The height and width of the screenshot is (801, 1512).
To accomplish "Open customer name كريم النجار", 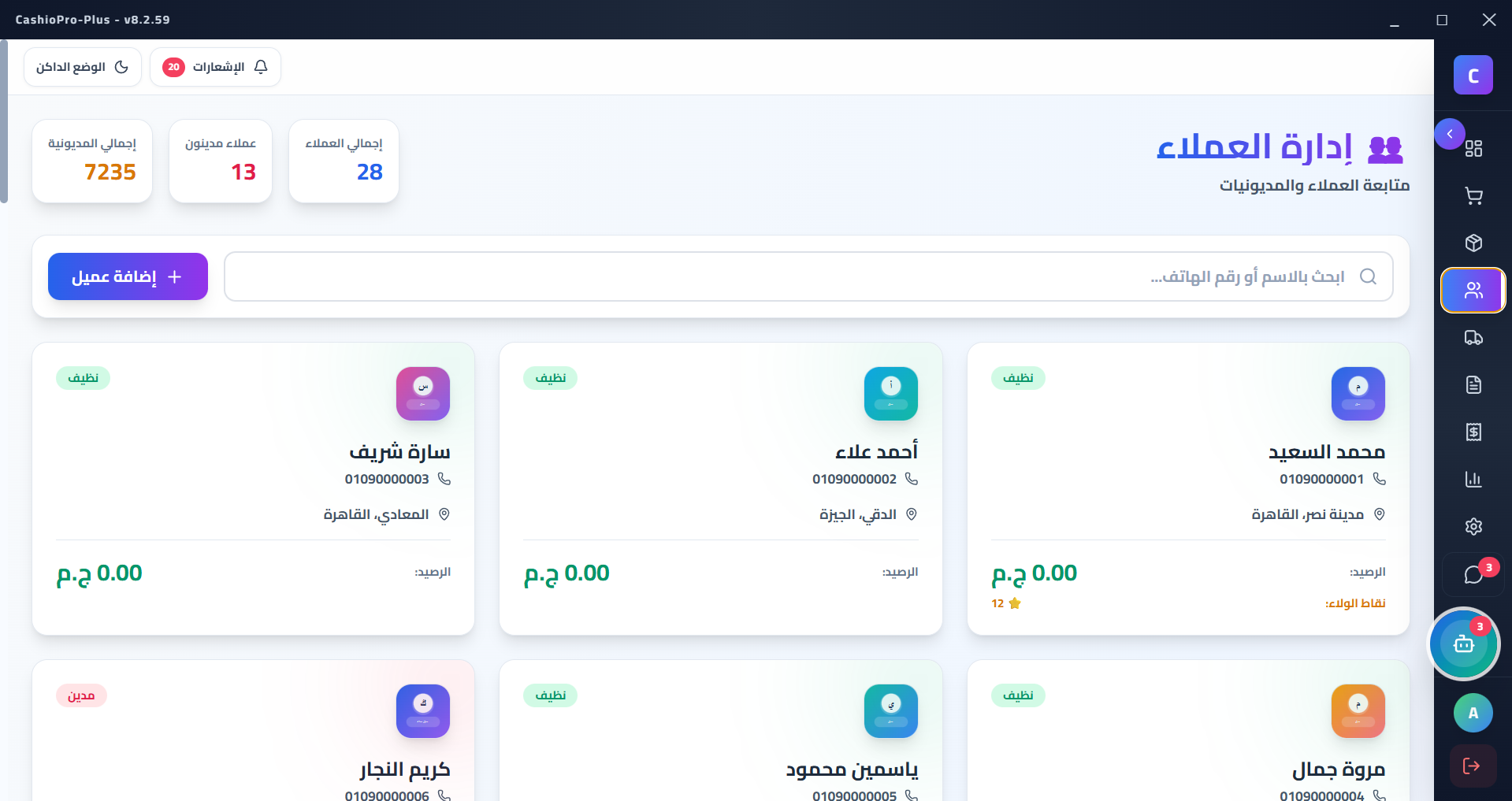I will tap(405, 769).
